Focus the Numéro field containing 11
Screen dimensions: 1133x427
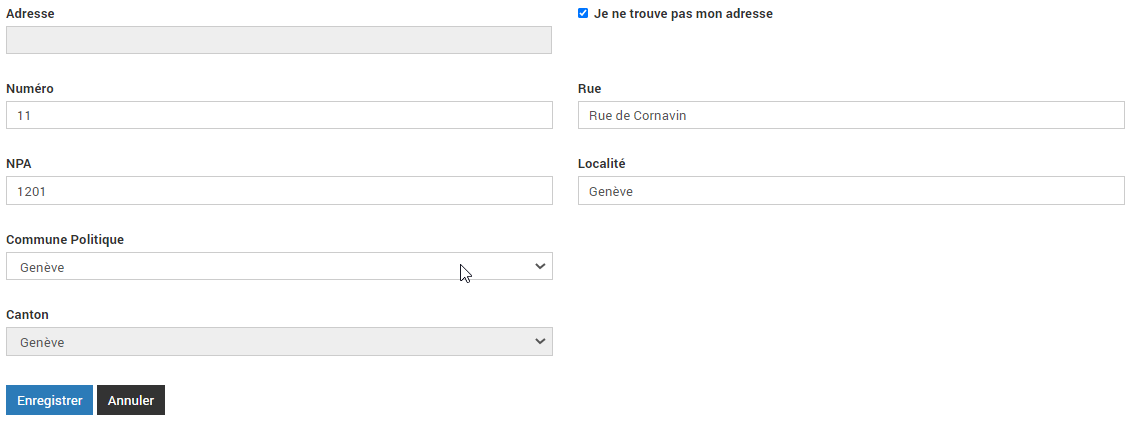[x=279, y=115]
